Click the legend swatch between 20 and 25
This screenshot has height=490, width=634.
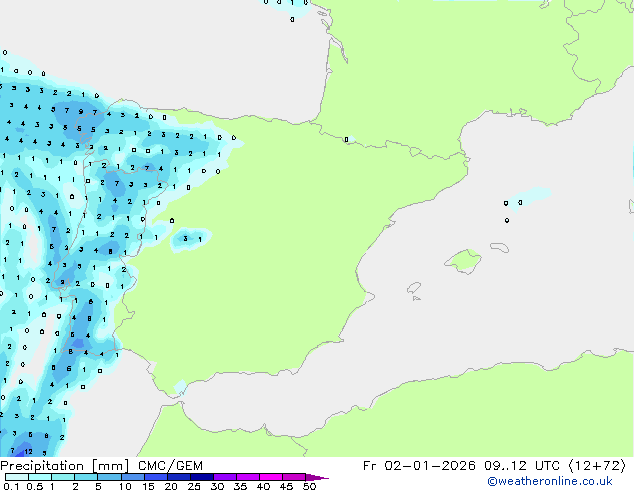(178, 477)
